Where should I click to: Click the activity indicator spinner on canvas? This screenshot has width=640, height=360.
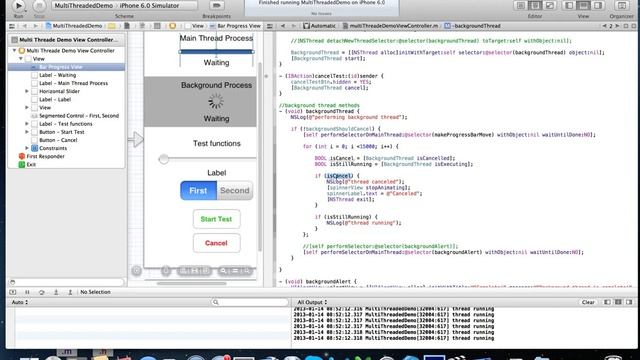(x=216, y=101)
